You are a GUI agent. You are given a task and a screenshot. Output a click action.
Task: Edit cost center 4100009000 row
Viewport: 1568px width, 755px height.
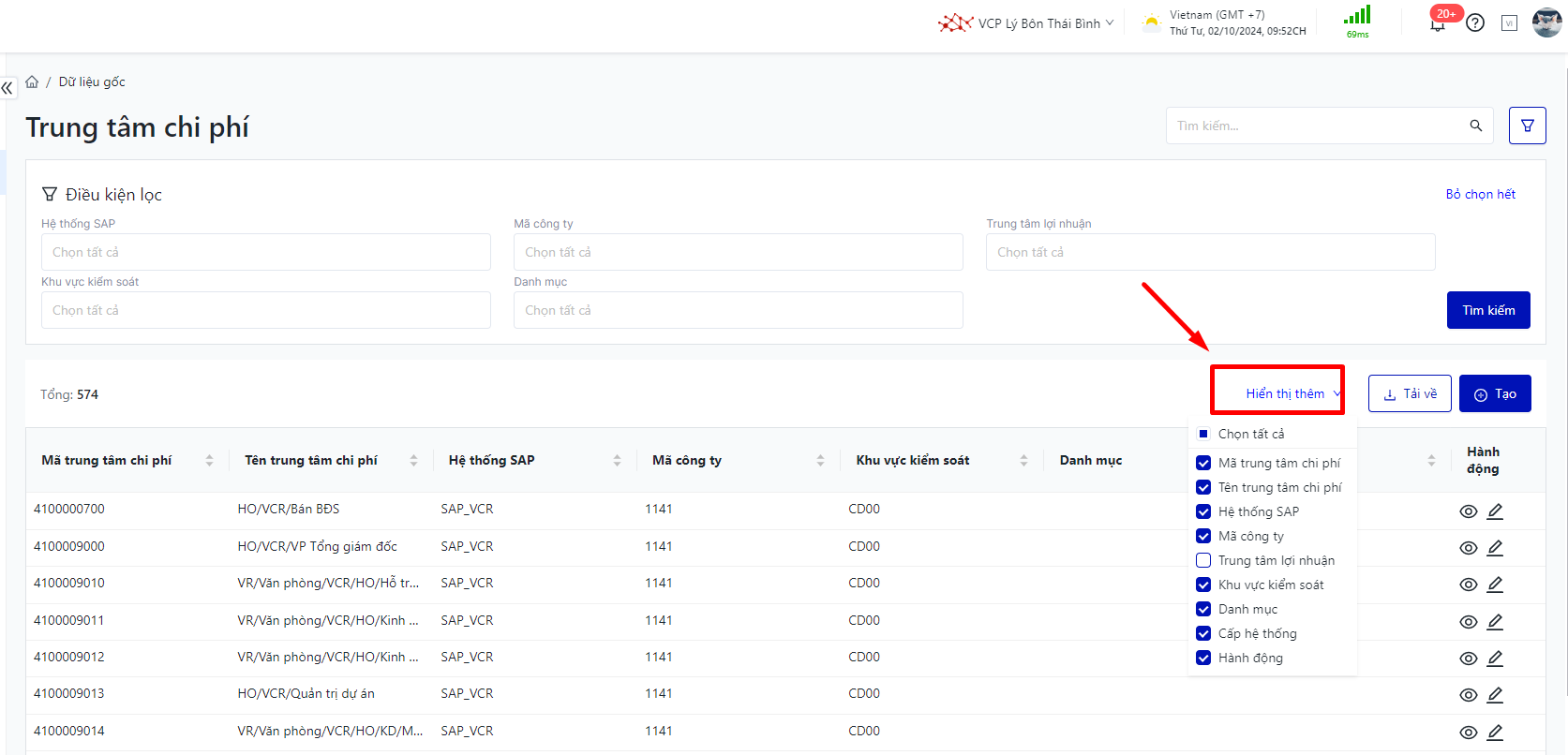pos(1495,548)
